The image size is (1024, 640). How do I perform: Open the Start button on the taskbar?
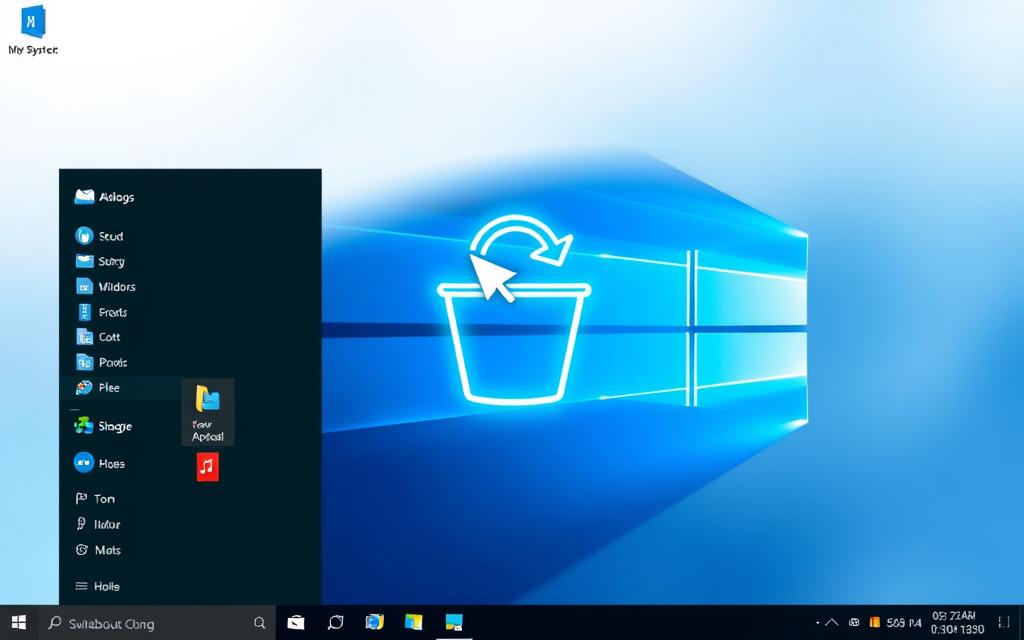click(x=17, y=622)
